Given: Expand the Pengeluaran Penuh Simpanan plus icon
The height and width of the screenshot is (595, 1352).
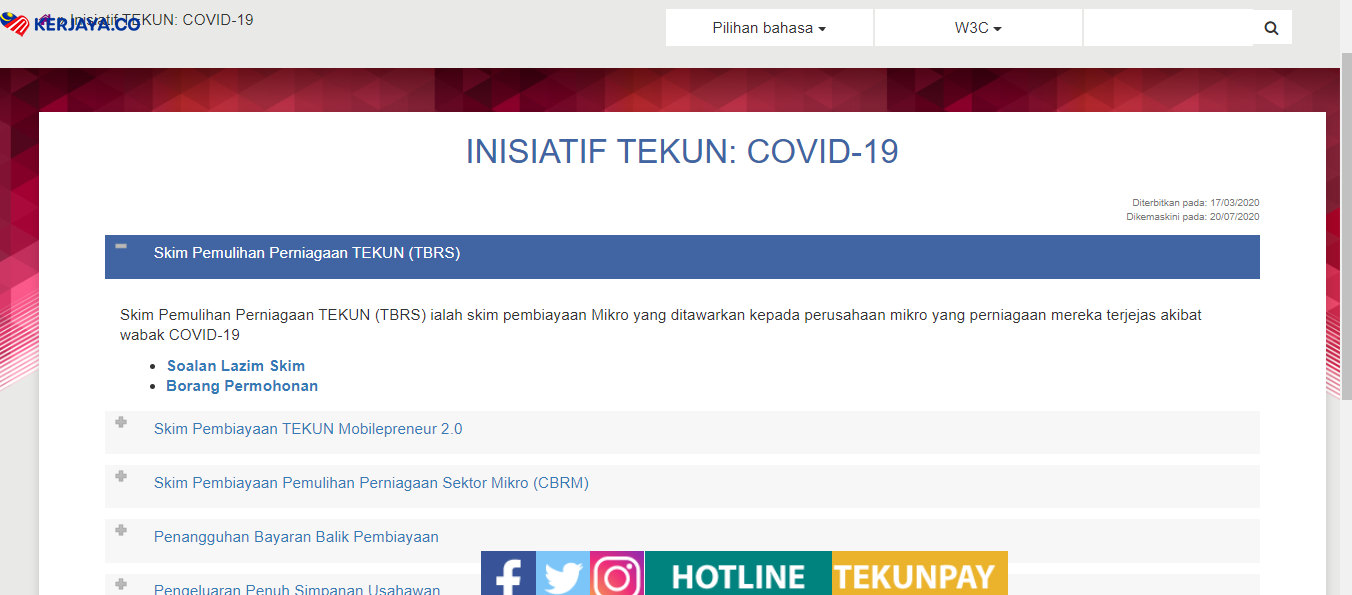Looking at the screenshot, I should pos(121,584).
